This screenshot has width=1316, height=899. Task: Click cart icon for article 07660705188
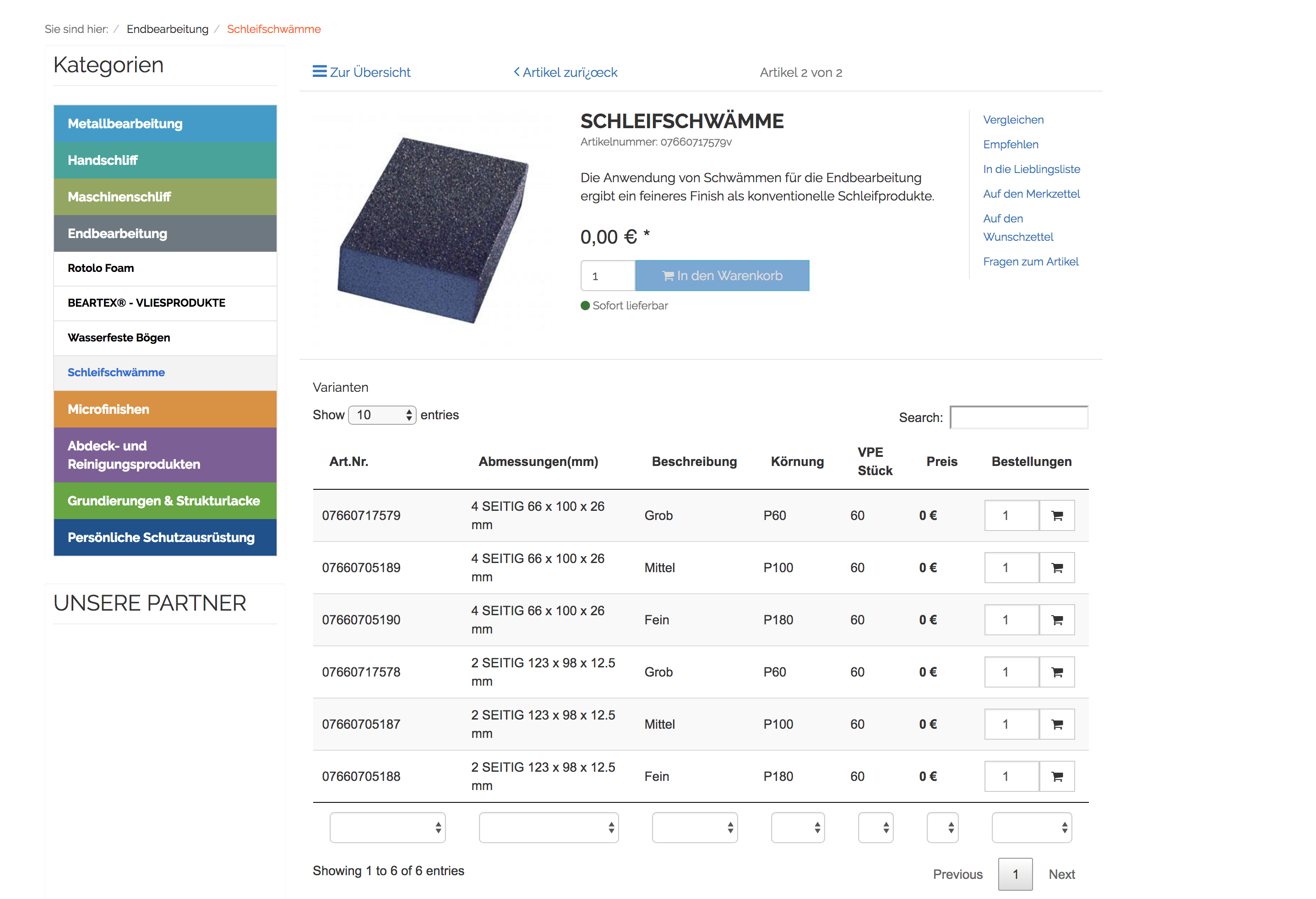[1057, 776]
